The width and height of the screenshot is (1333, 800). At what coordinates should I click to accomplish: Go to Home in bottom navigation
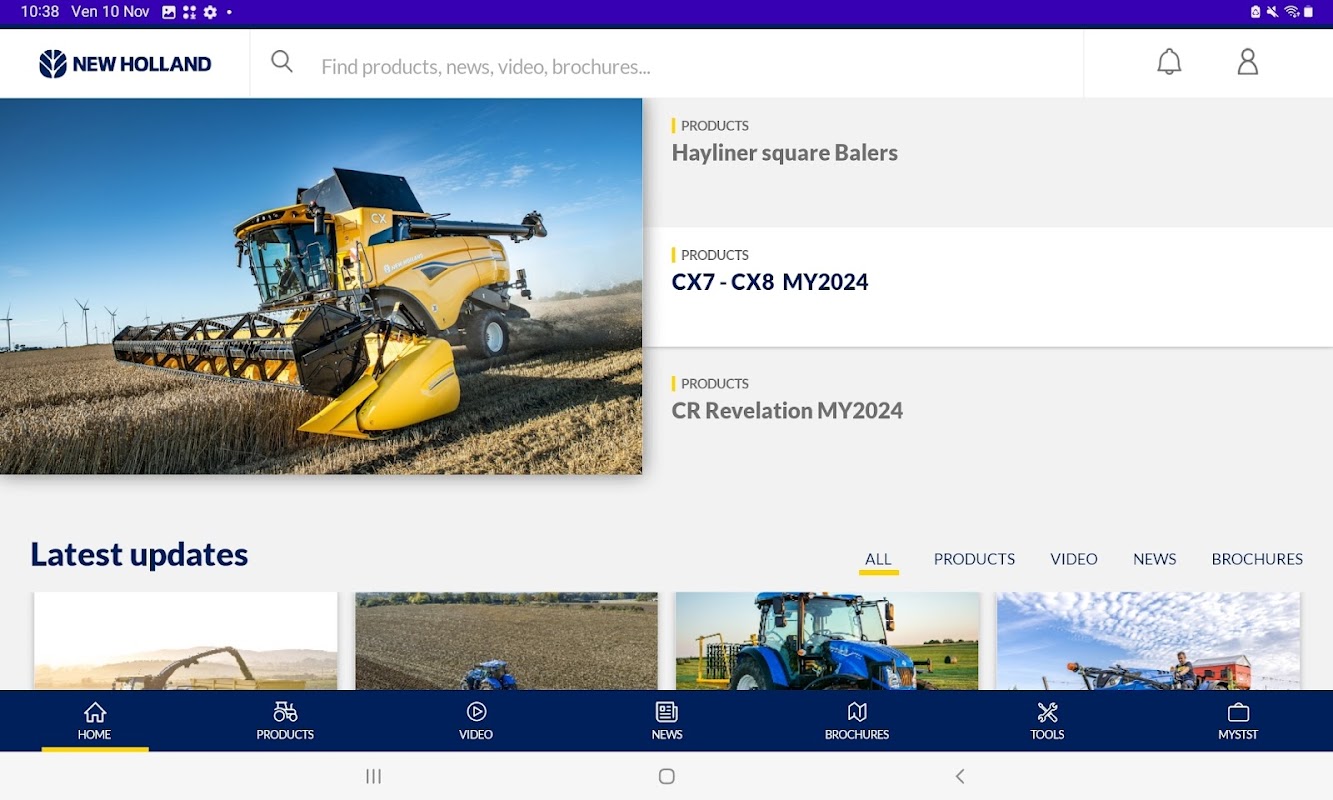click(x=95, y=721)
